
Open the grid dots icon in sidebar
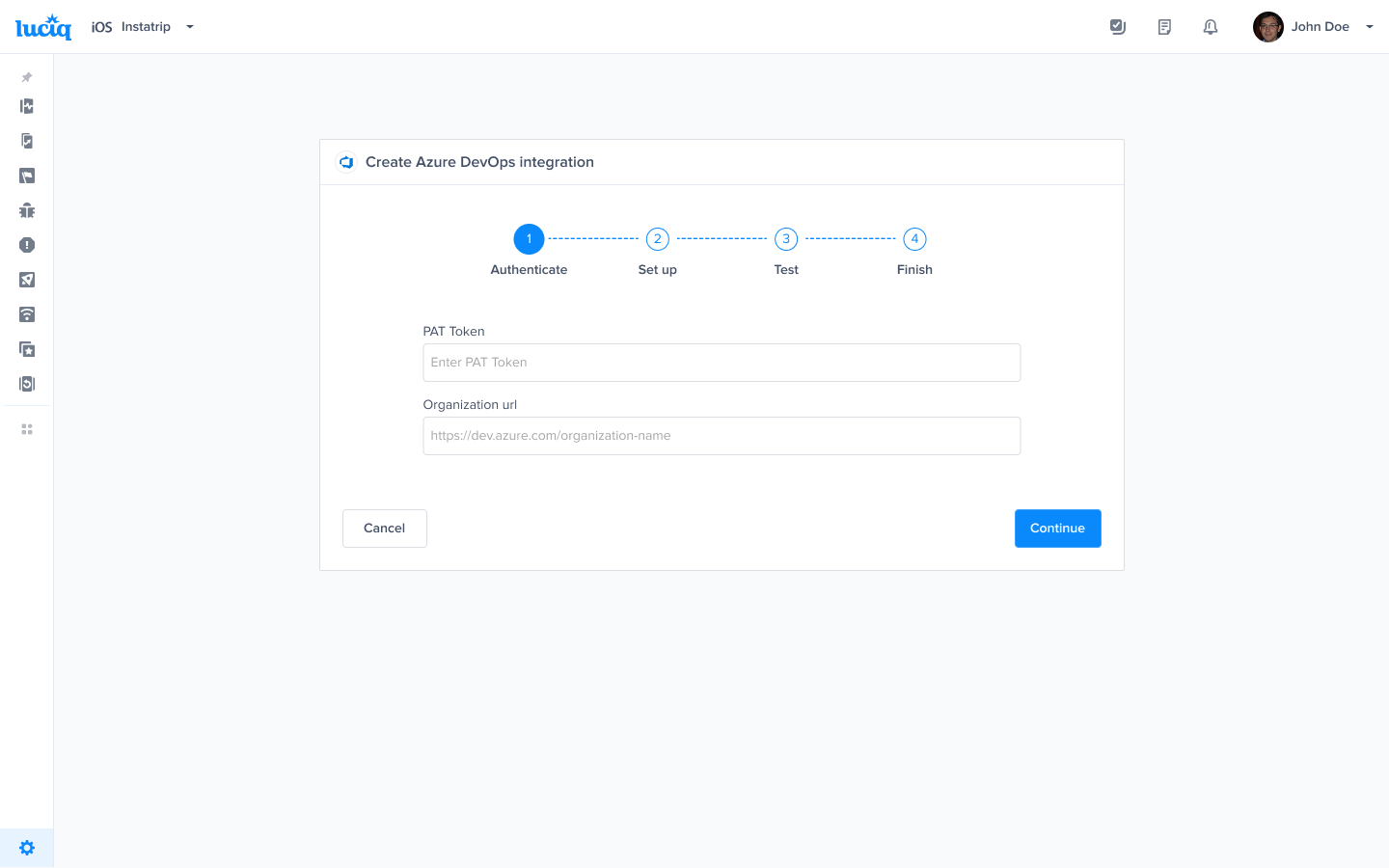point(27,429)
